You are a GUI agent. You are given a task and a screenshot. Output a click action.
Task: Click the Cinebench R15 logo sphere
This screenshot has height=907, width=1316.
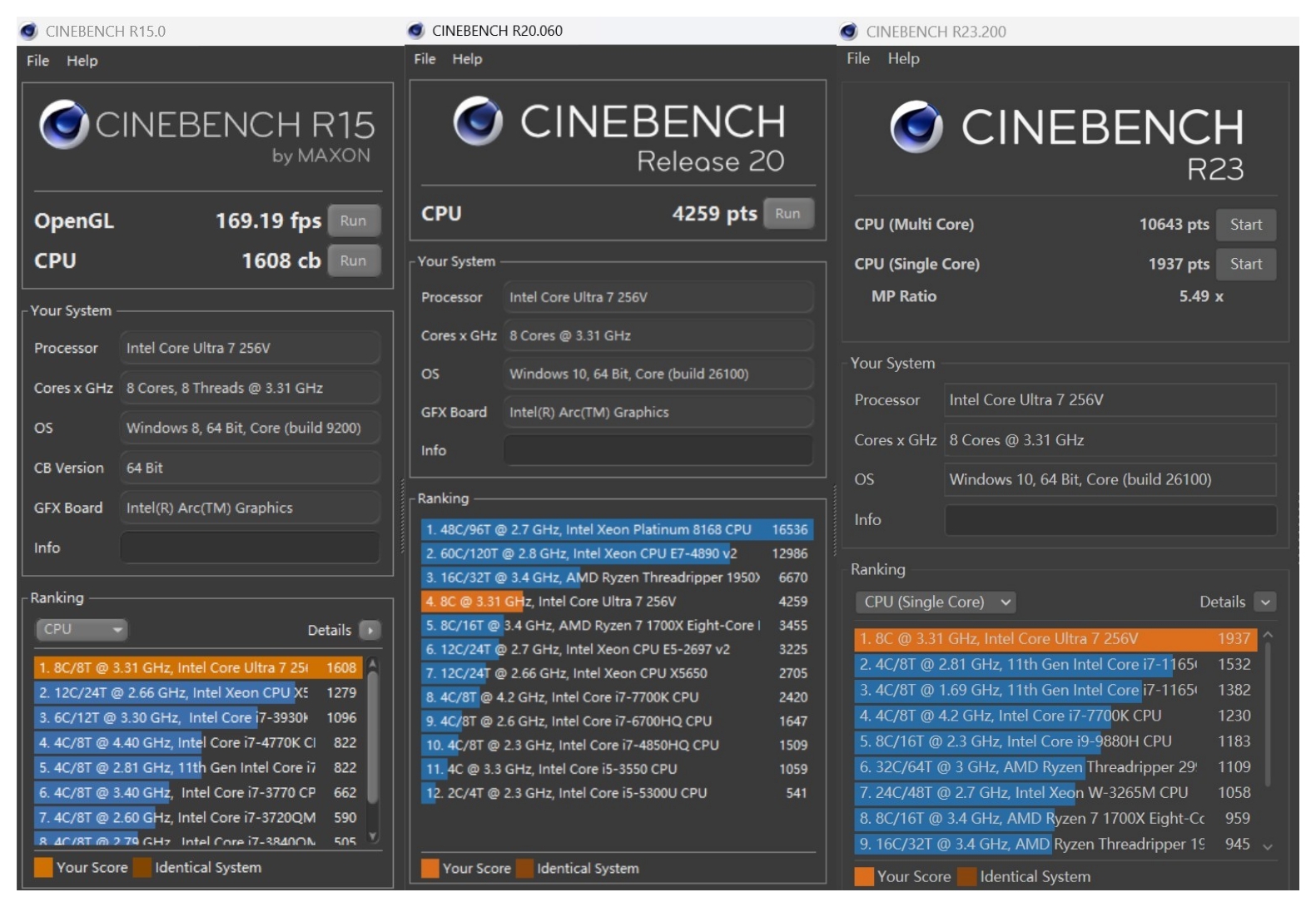click(64, 125)
